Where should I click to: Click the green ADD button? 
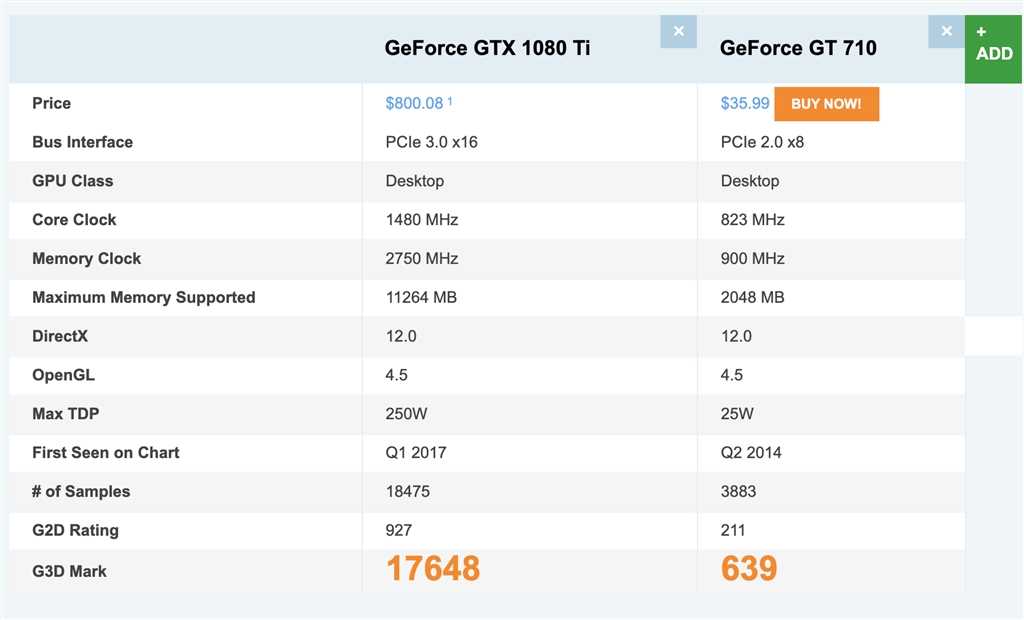coord(994,46)
